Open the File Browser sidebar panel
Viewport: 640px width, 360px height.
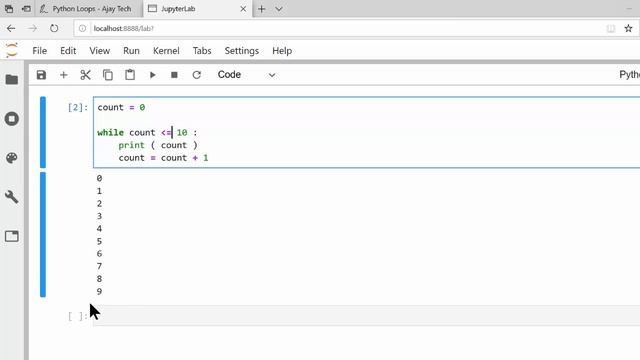coord(12,79)
